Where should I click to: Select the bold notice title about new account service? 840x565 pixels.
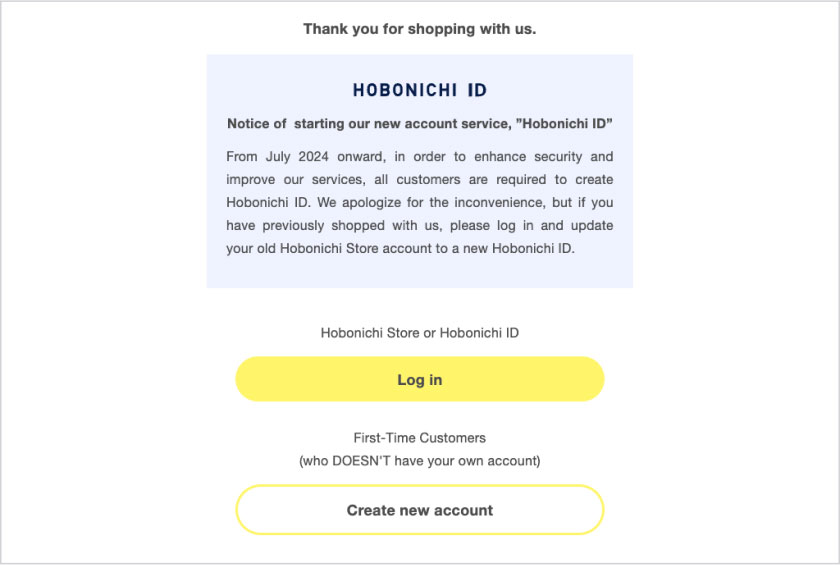(x=420, y=124)
